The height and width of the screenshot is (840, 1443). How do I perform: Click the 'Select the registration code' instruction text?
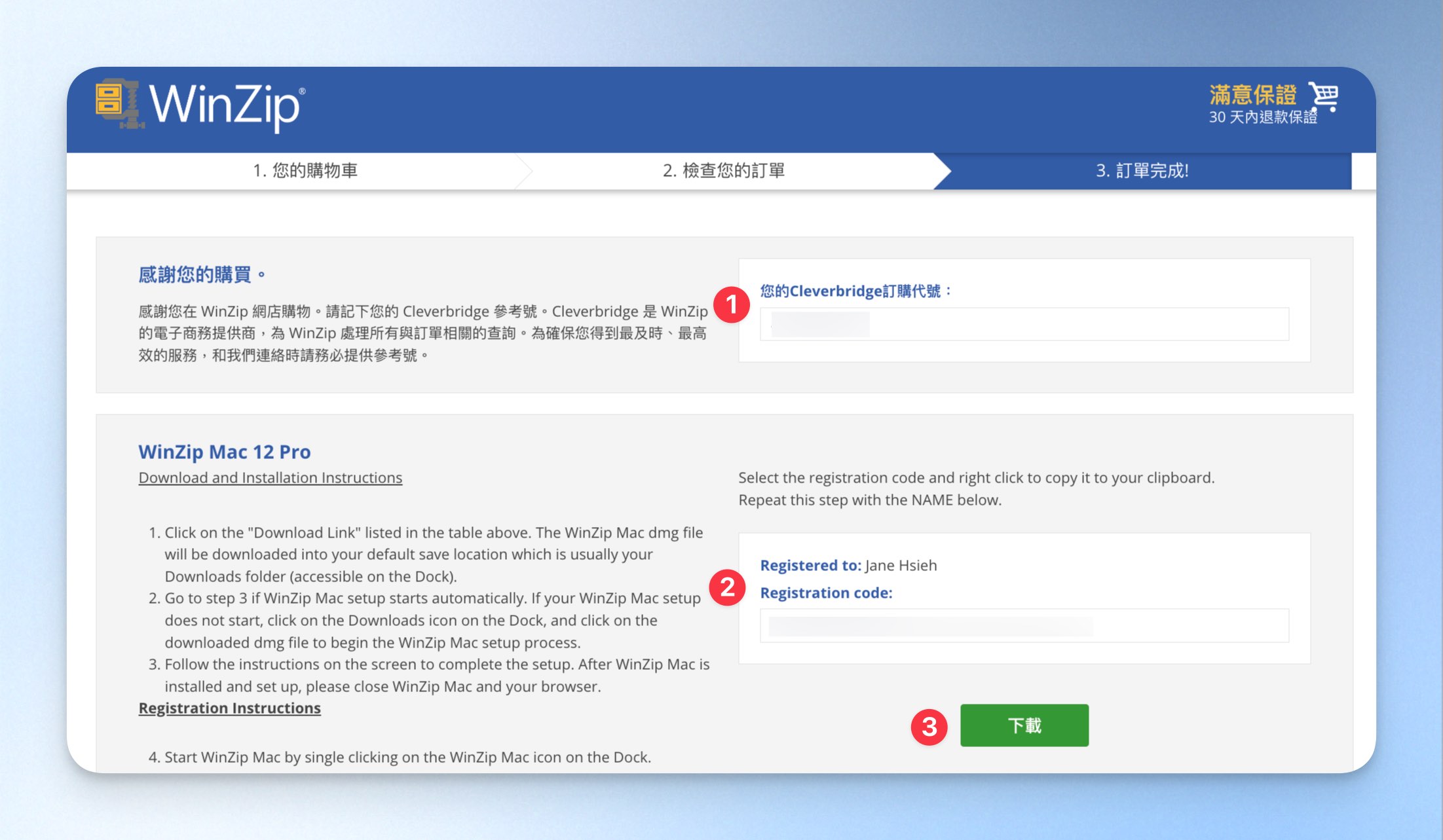point(976,489)
